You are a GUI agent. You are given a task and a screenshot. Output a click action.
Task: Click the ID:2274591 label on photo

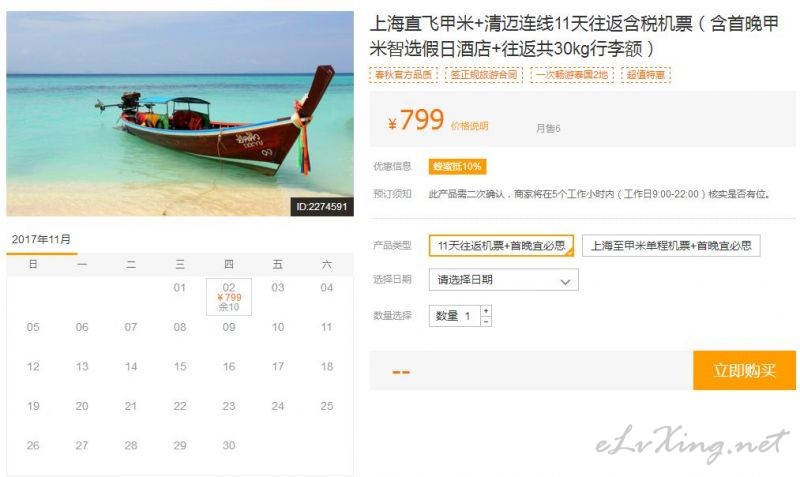point(322,207)
